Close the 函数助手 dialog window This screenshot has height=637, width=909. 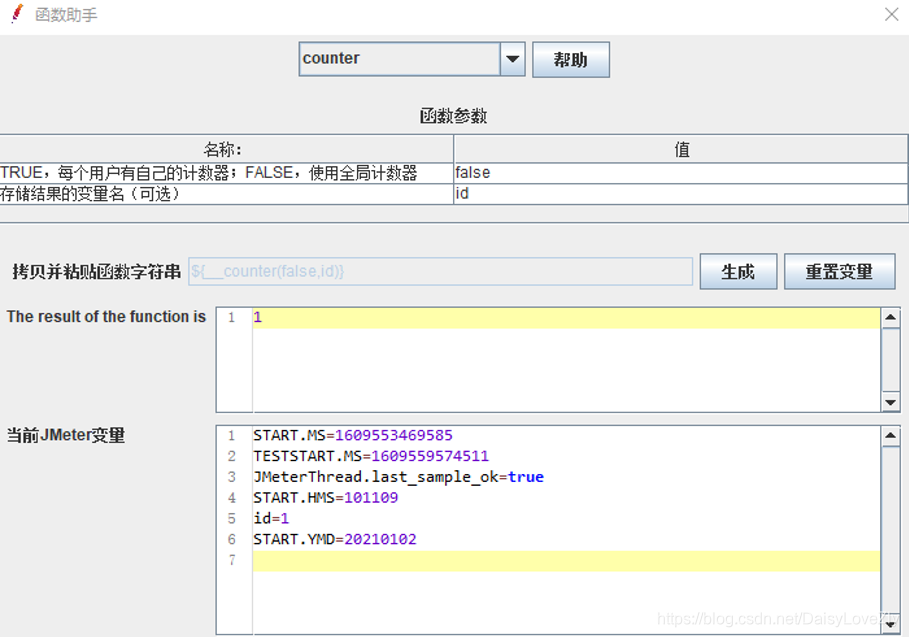click(892, 14)
